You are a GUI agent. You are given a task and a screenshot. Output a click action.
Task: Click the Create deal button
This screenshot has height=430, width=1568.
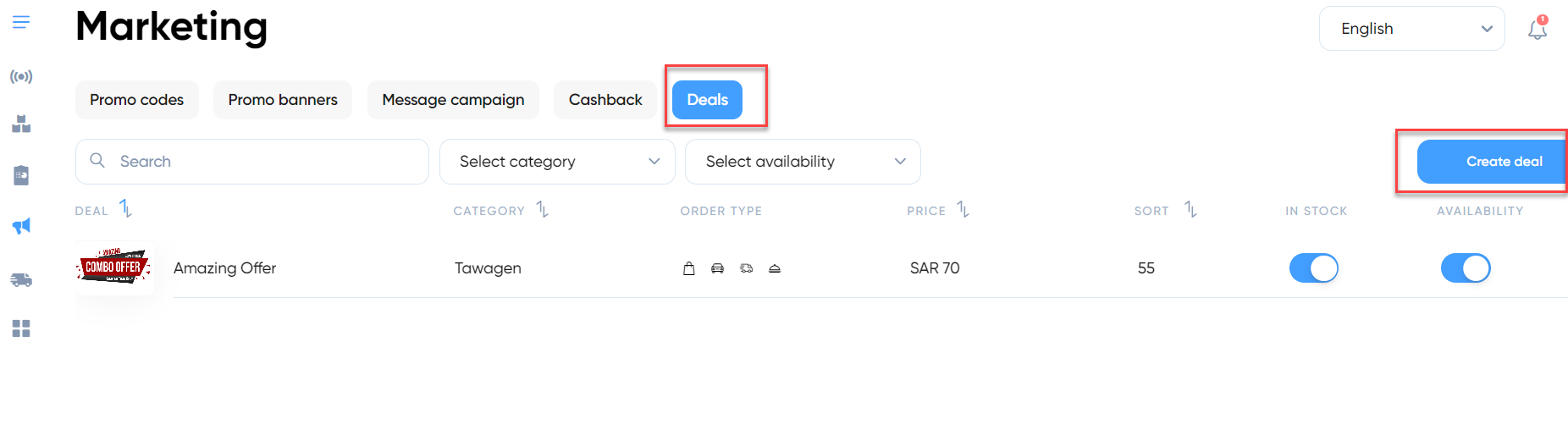(x=1493, y=162)
